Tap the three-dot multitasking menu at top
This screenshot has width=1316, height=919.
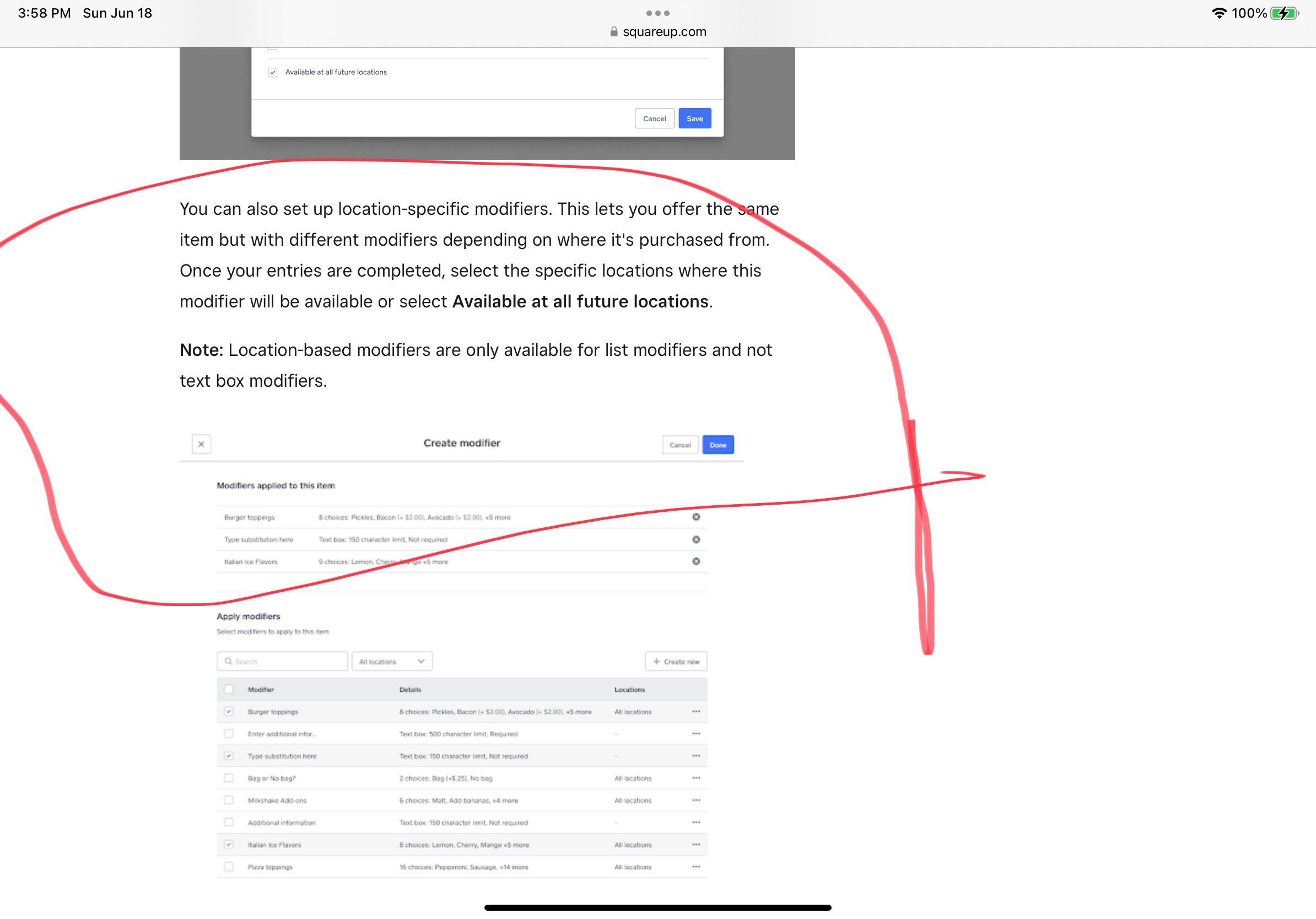(657, 13)
